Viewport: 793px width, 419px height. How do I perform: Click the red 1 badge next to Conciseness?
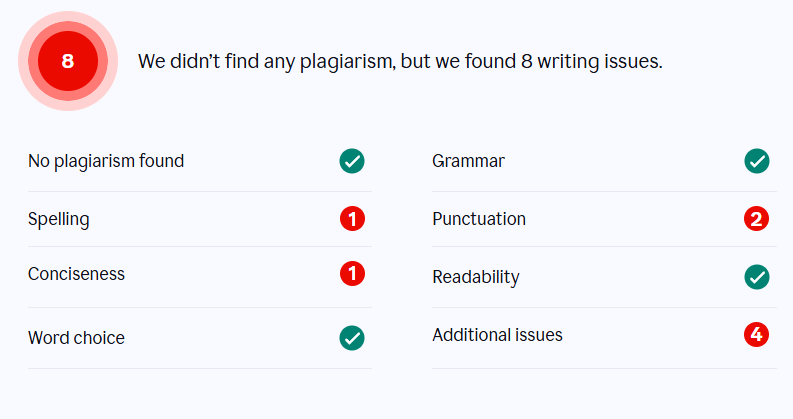coord(352,274)
